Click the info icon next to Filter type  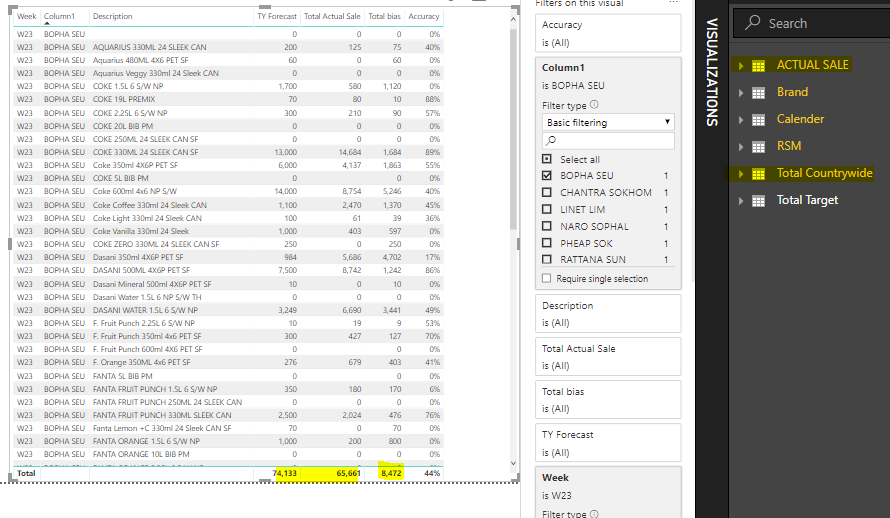tap(594, 104)
